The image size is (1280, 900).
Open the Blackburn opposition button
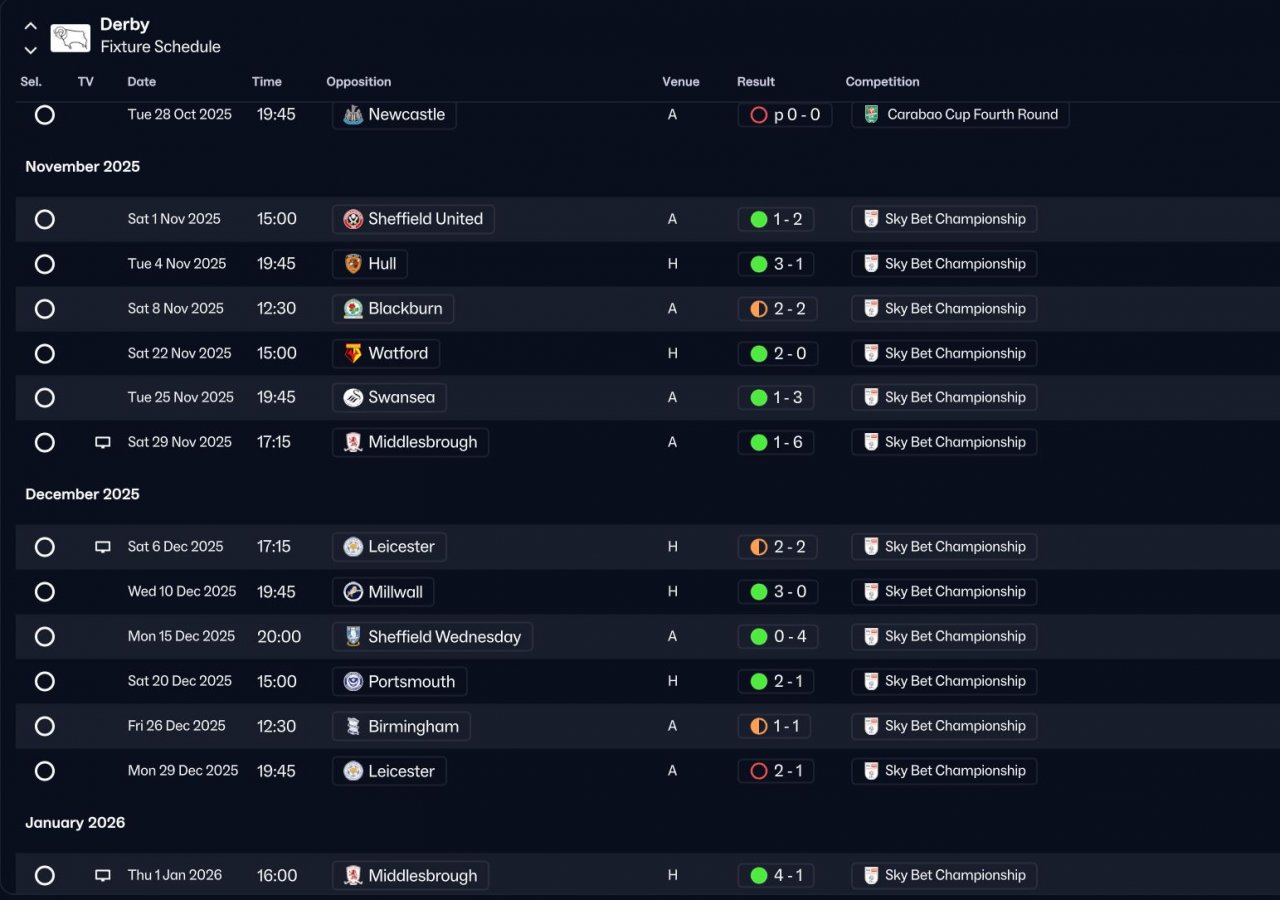coord(393,309)
